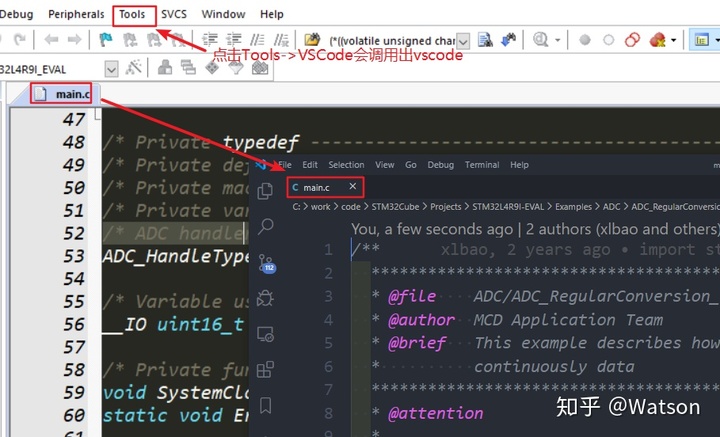Open VS Code Selection menu
Viewport: 720px width, 437px height.
[346, 165]
